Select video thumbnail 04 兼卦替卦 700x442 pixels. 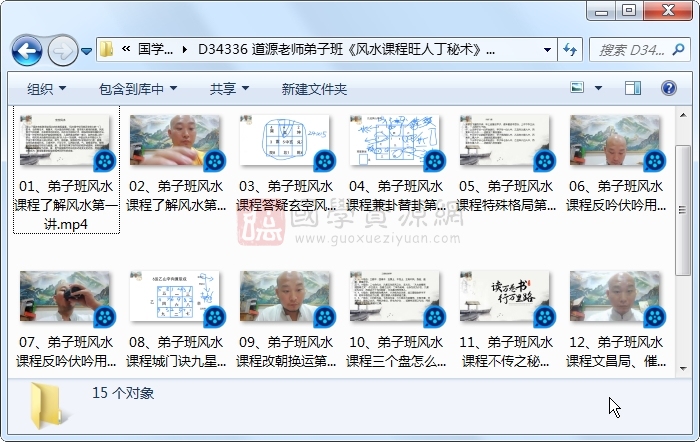[x=396, y=142]
